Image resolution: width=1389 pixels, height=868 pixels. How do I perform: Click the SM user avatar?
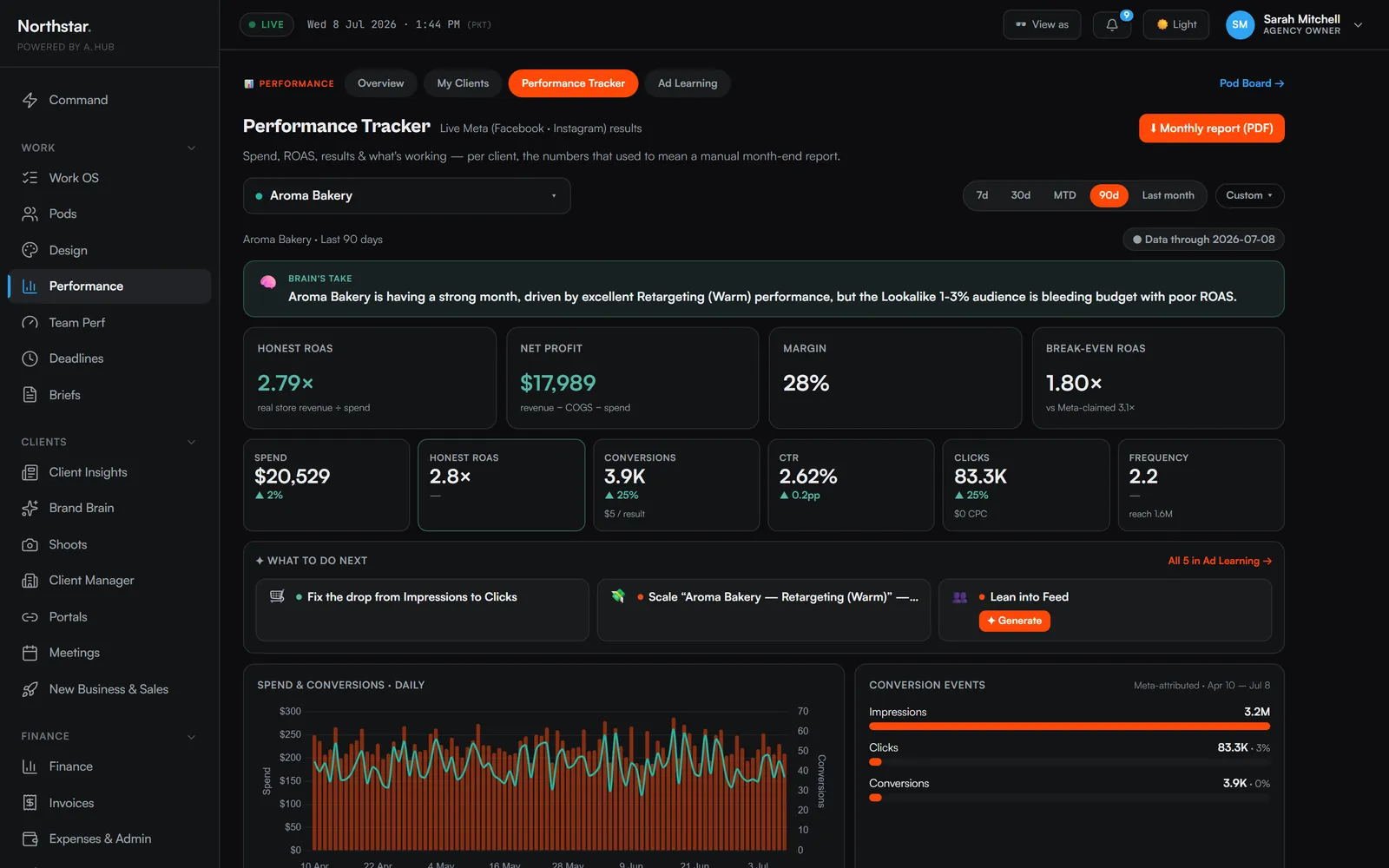pyautogui.click(x=1240, y=24)
